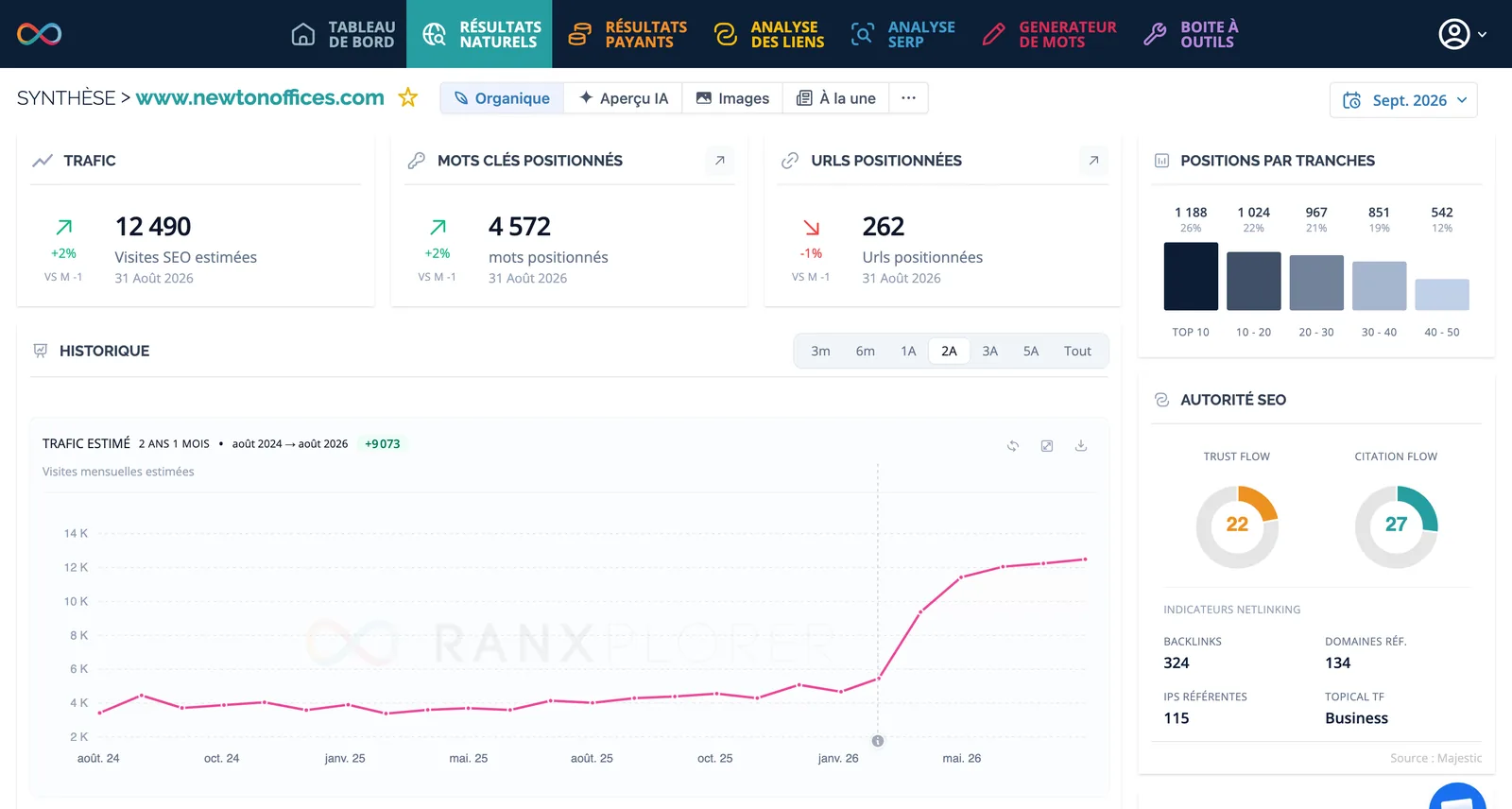
Task: Click the IPs référentes value 115
Action: pos(1177,718)
